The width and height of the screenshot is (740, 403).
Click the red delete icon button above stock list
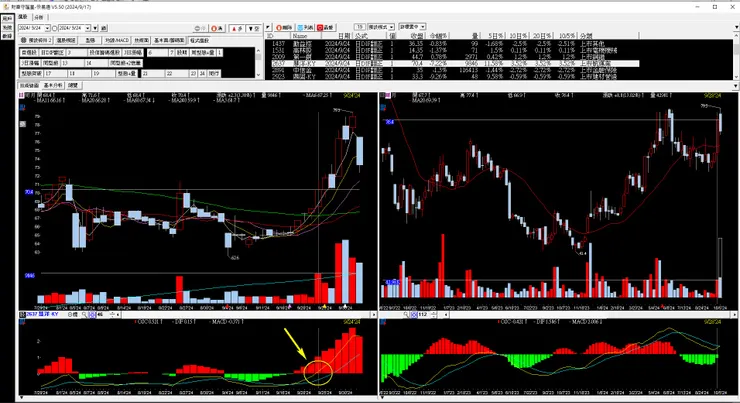tap(284, 27)
